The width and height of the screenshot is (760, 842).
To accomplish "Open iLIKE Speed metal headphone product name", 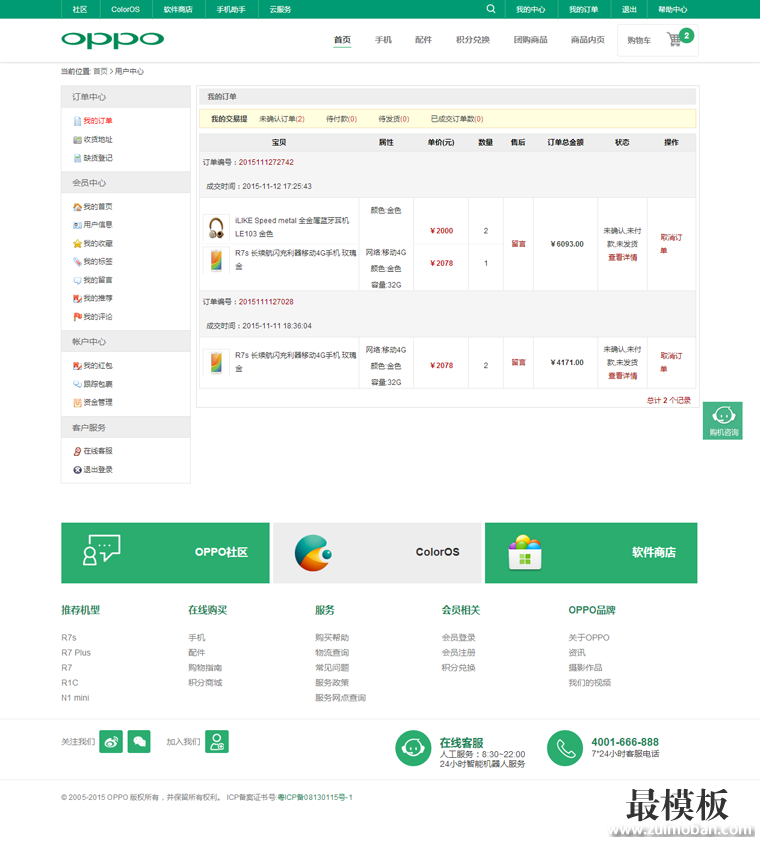I will point(292,227).
